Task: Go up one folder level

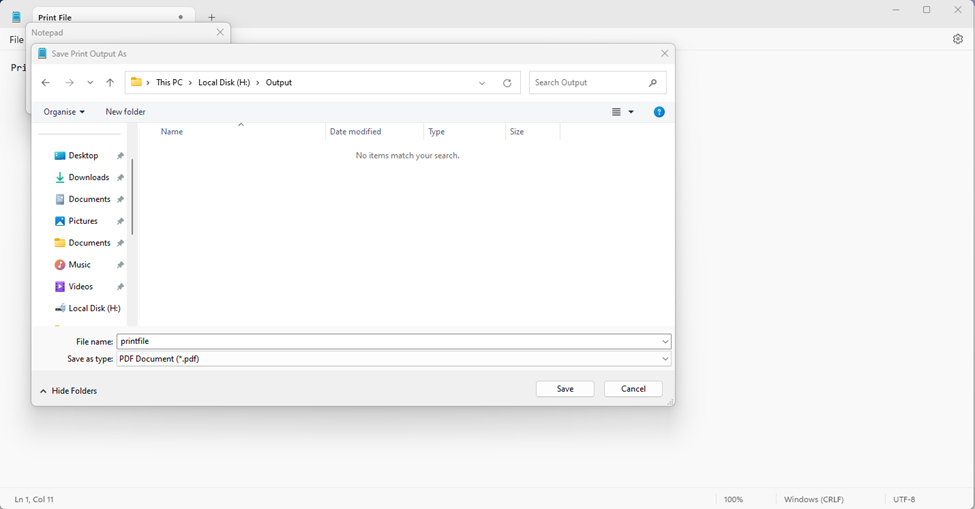Action: click(x=110, y=83)
